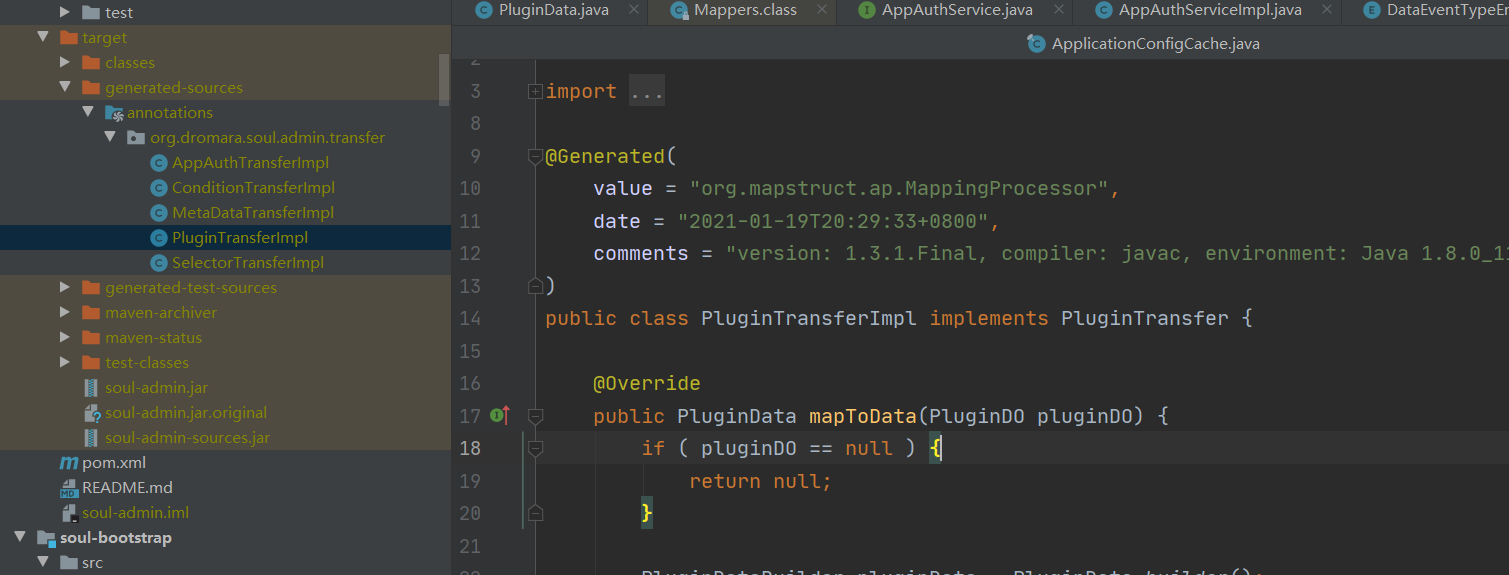The width and height of the screenshot is (1509, 575).
Task: Click the soul-admin-sources.jar archive icon
Action: [x=92, y=437]
